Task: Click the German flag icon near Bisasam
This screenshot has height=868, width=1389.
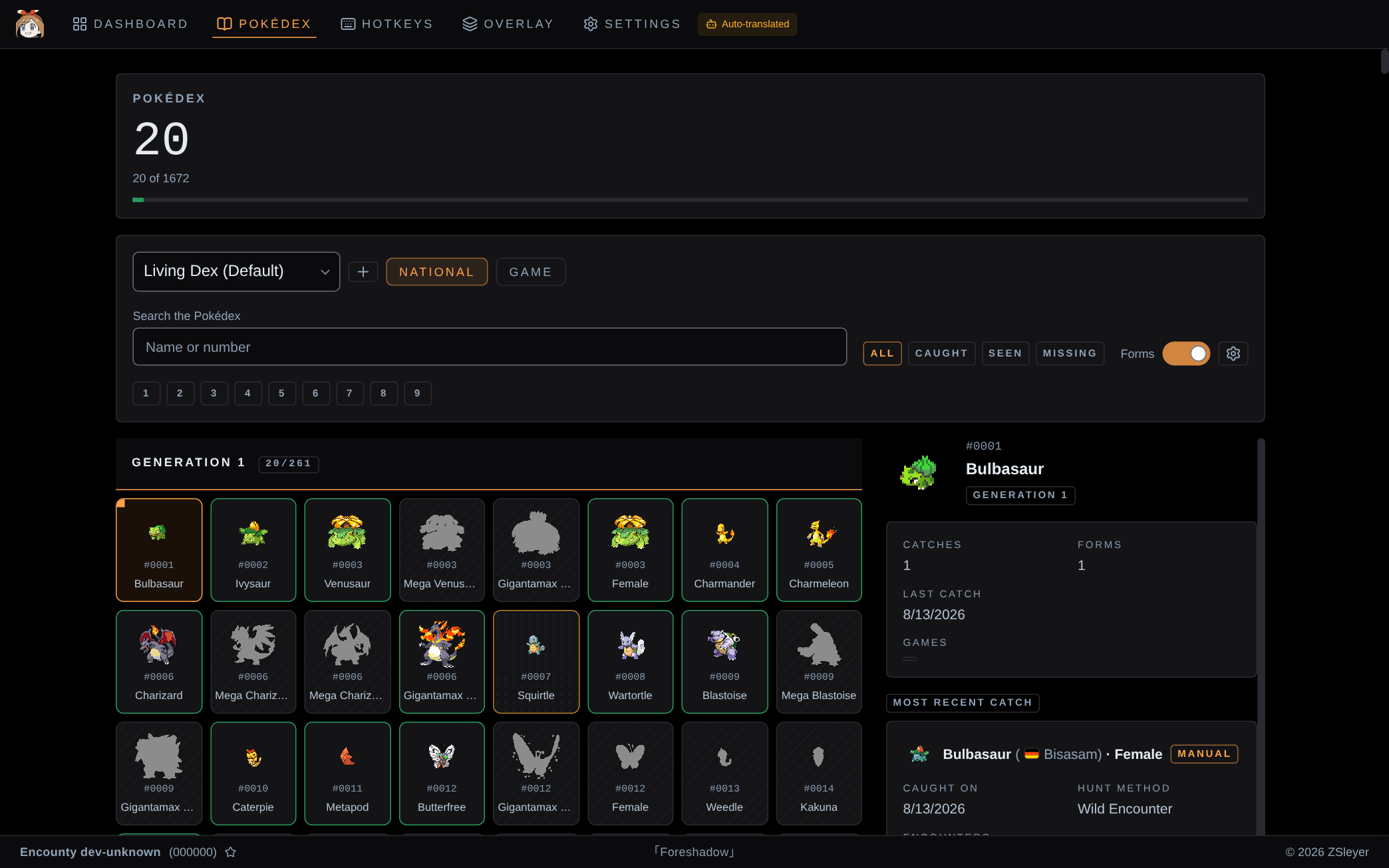Action: coord(1032,754)
